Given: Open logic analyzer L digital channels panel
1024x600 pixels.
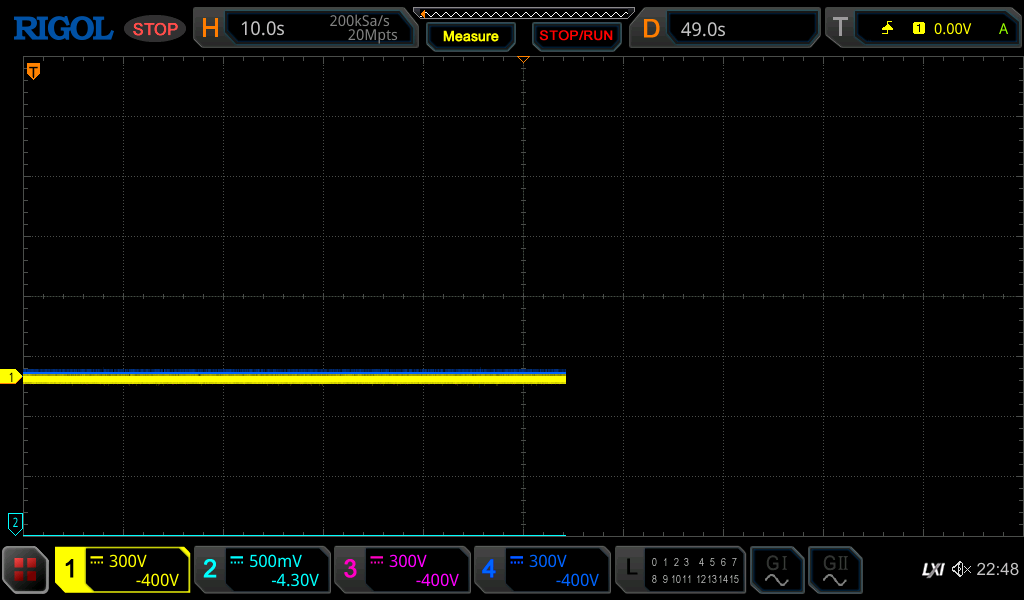Looking at the screenshot, I should pyautogui.click(x=680, y=570).
